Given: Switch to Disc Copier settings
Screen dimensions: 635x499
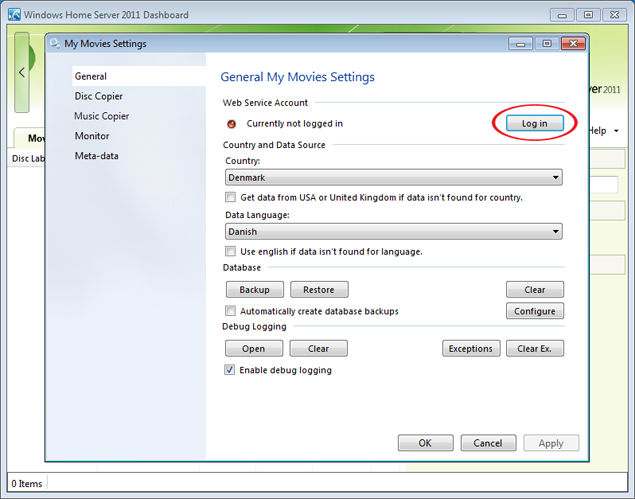Looking at the screenshot, I should coord(98,96).
